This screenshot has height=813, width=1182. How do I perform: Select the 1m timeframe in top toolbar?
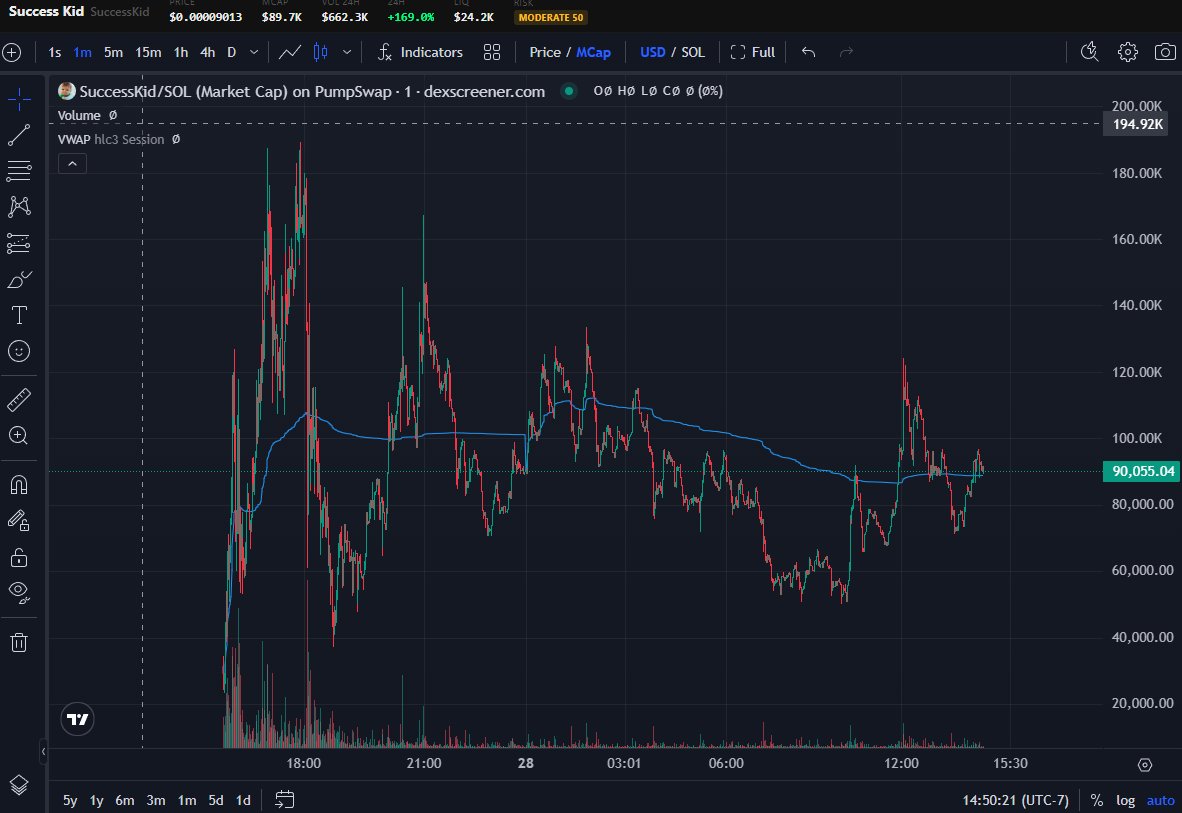pyautogui.click(x=82, y=52)
